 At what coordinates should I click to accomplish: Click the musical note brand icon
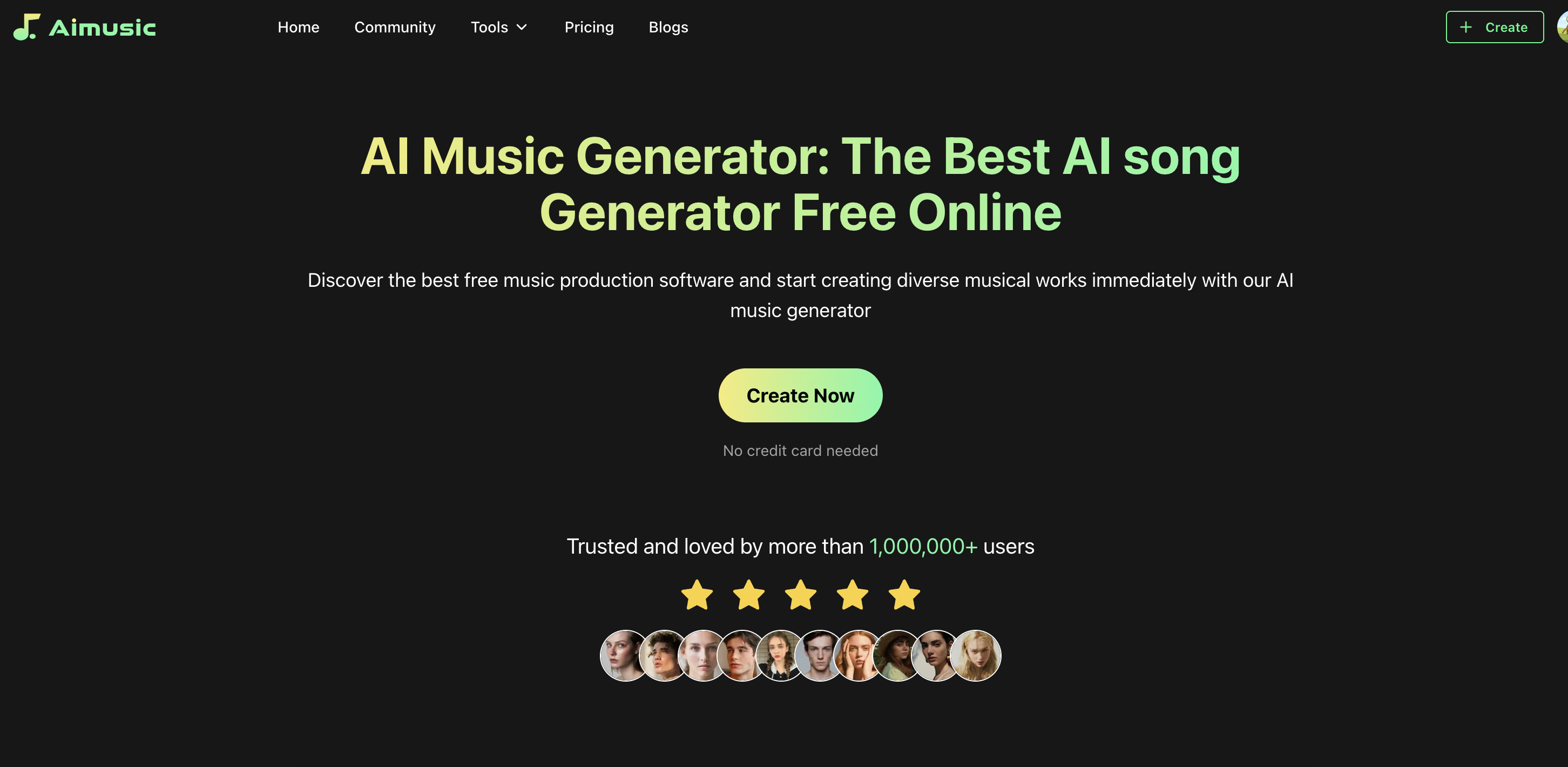[27, 26]
